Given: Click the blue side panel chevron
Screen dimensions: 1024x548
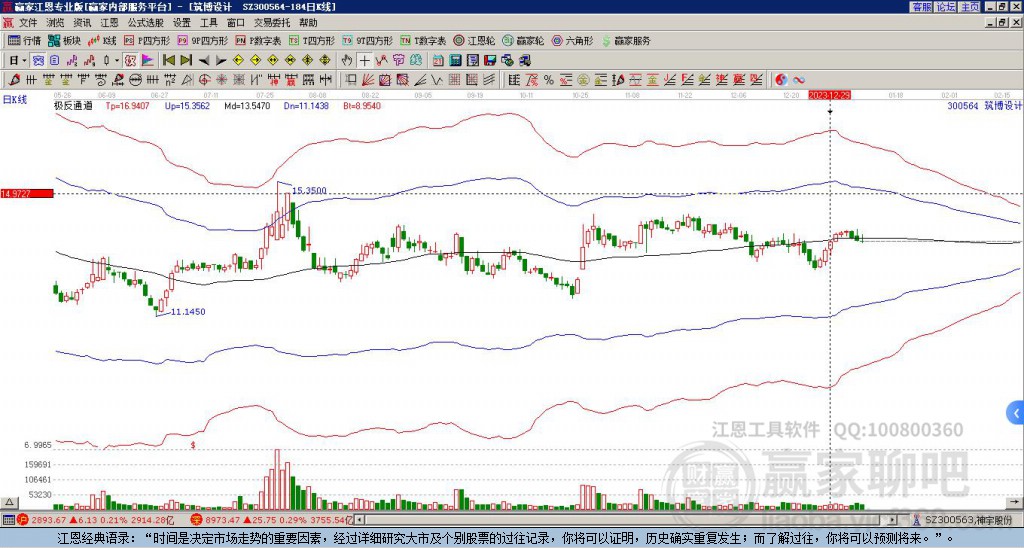Looking at the screenshot, I should (1016, 413).
